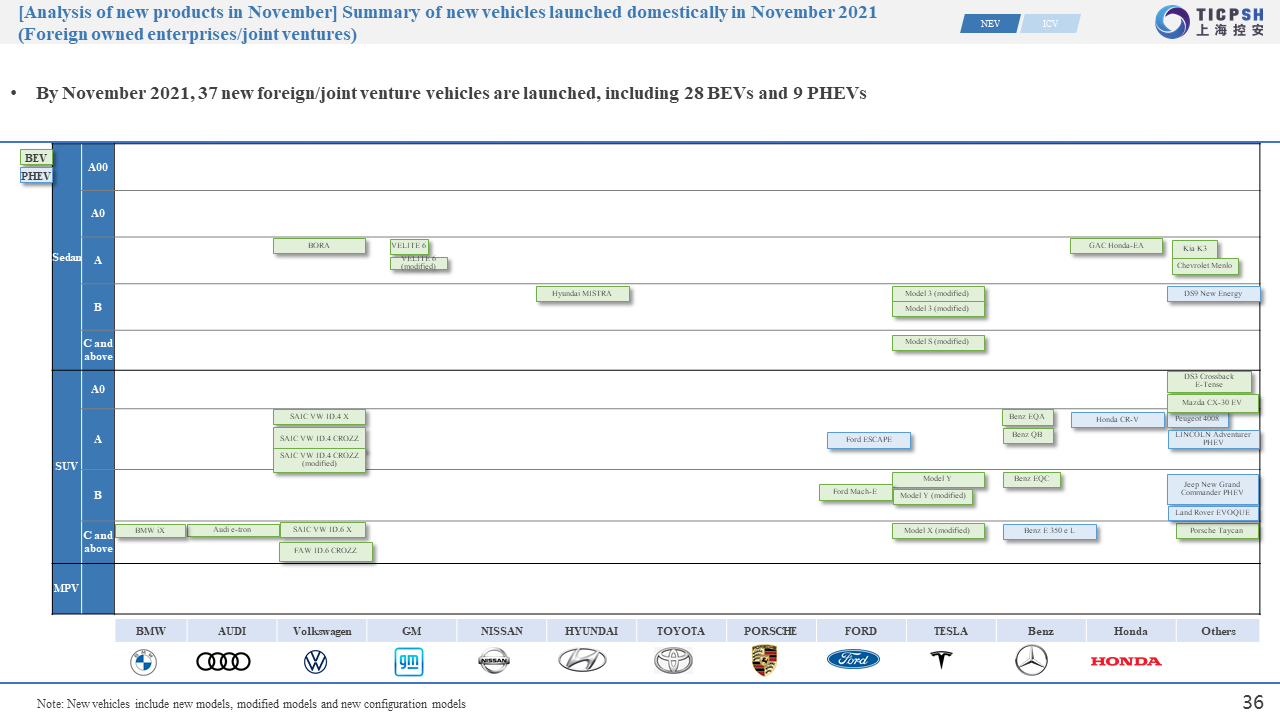The image size is (1280, 720).
Task: Click the Audi four-rings logo
Action: (x=223, y=661)
